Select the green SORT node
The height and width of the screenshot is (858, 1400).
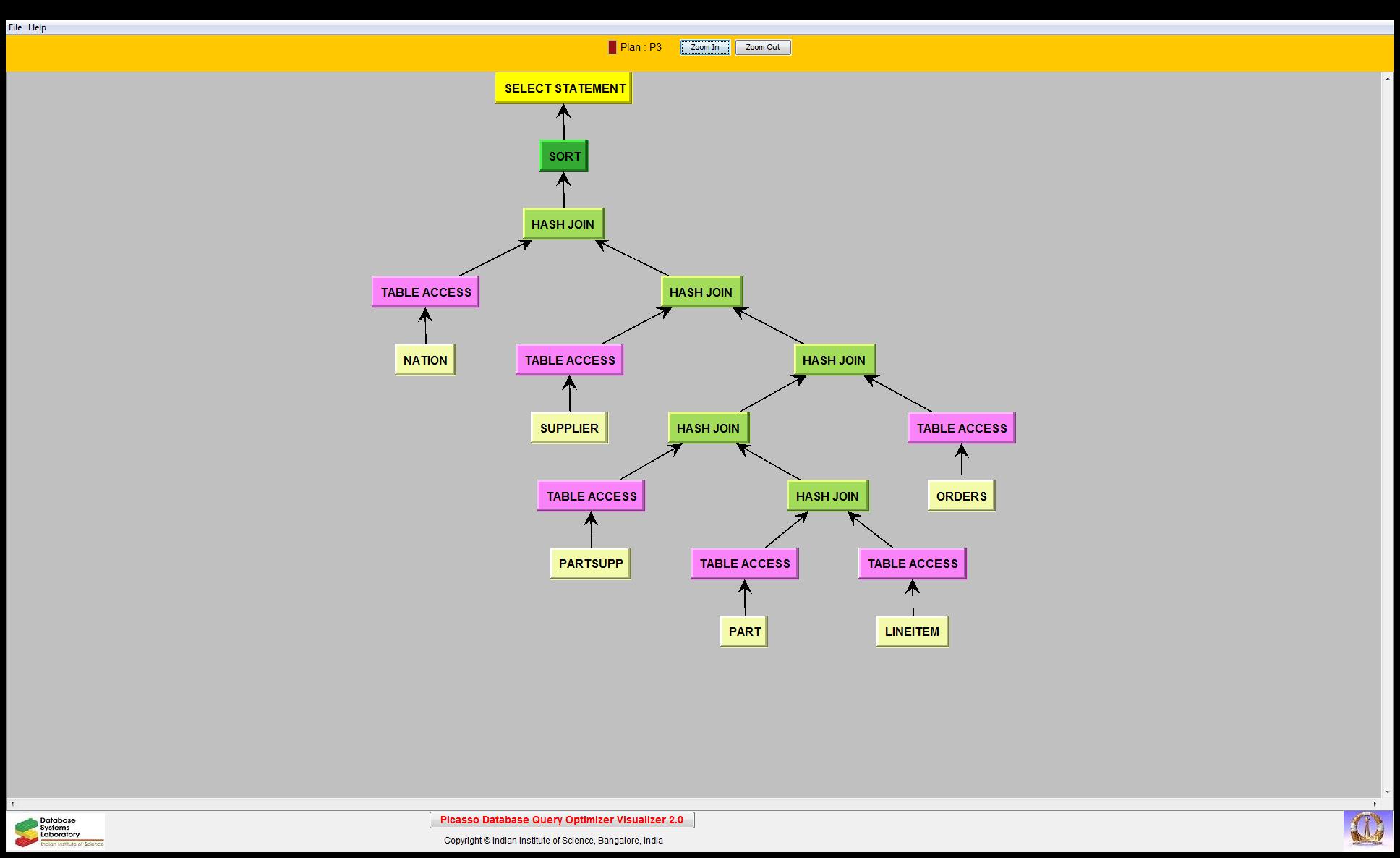pos(564,156)
